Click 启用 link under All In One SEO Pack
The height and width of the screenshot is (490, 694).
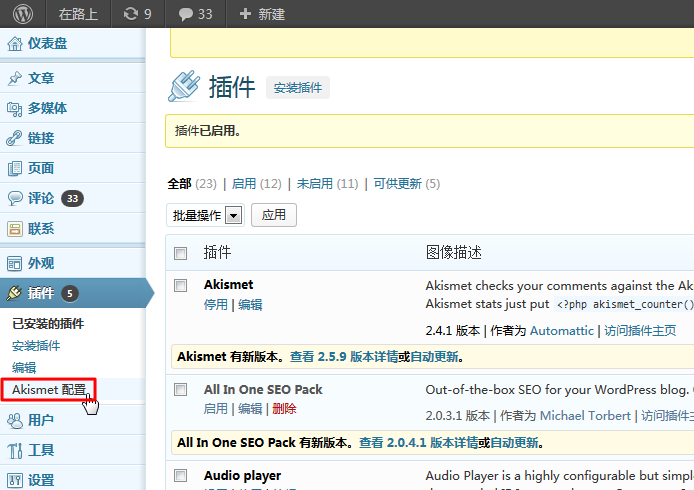(x=216, y=409)
